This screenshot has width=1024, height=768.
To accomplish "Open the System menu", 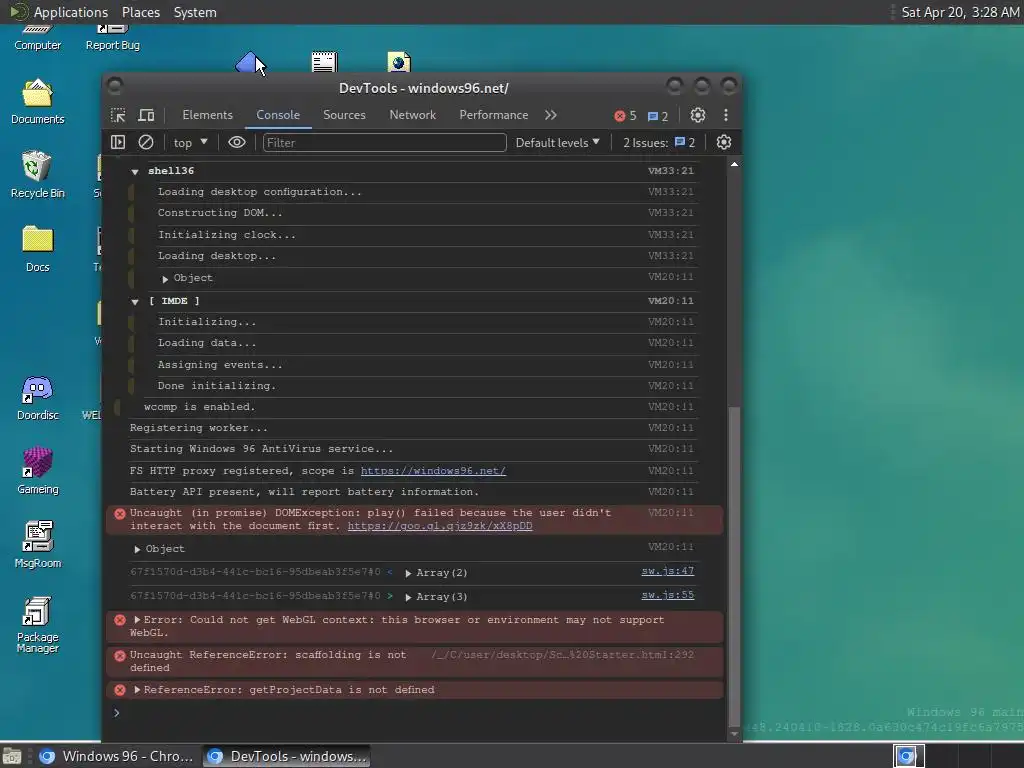I will pos(195,12).
